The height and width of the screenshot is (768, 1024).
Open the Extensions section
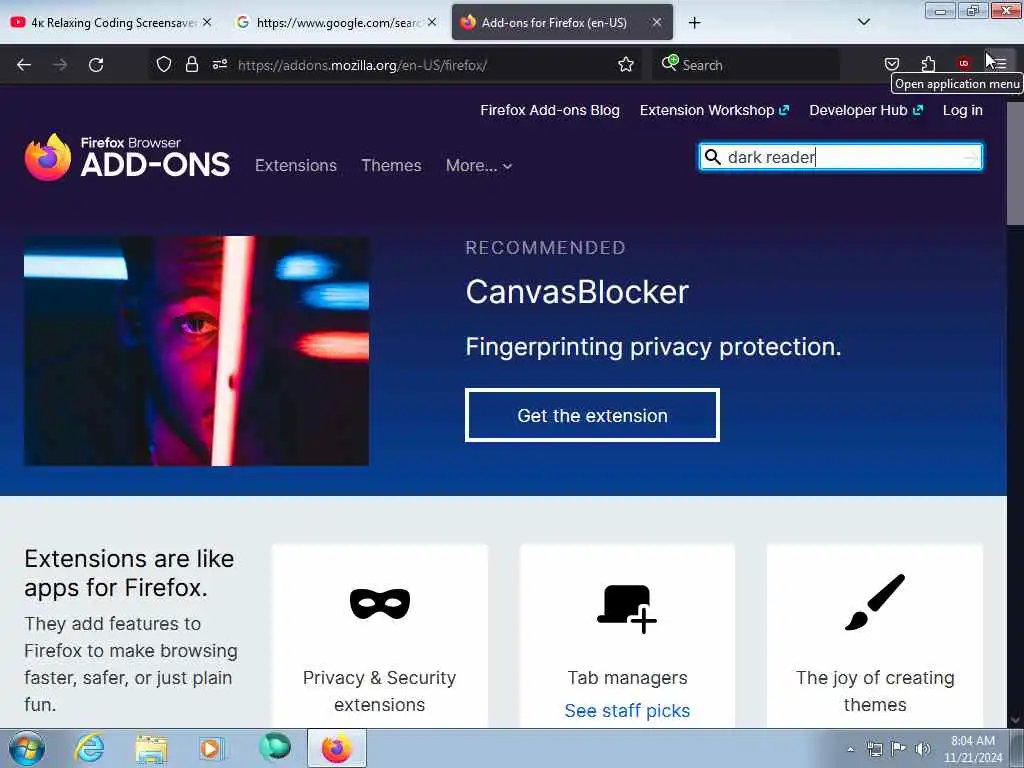pos(296,165)
